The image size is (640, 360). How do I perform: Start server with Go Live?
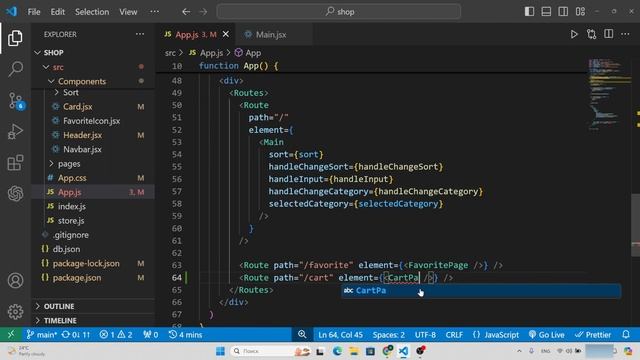click(x=546, y=335)
